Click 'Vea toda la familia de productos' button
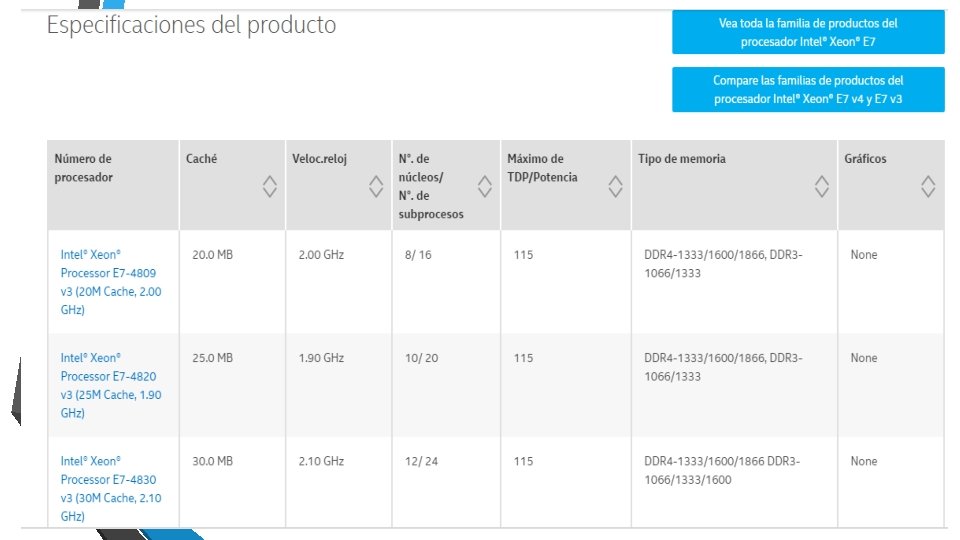Screen dimensions: 960x540 tap(808, 33)
